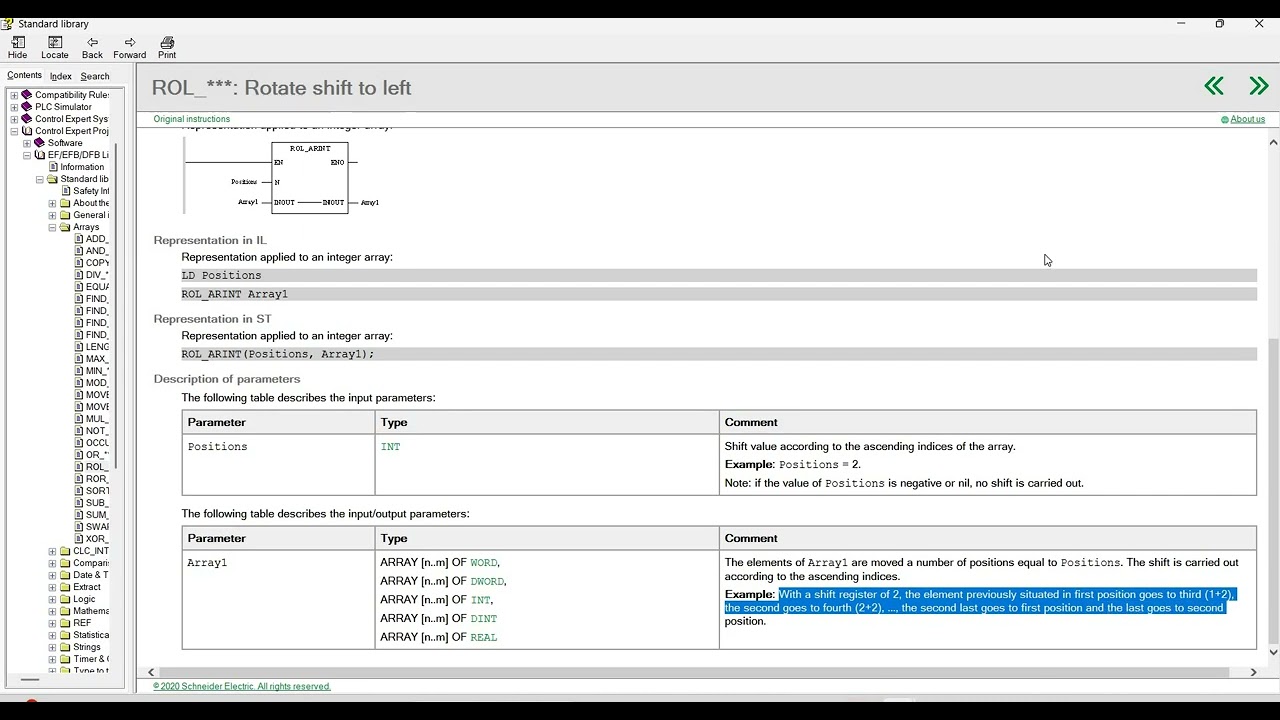Viewport: 1280px width, 720px height.
Task: Click the 'ROL_ARINT Array1' IL code line
Action: coord(719,294)
